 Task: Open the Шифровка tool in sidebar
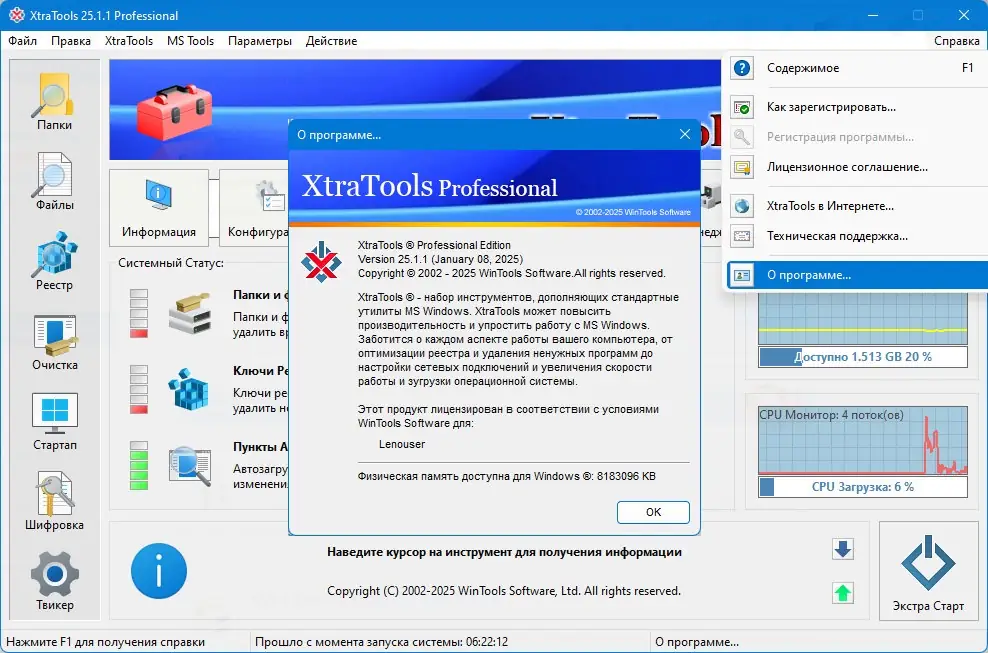pyautogui.click(x=54, y=501)
